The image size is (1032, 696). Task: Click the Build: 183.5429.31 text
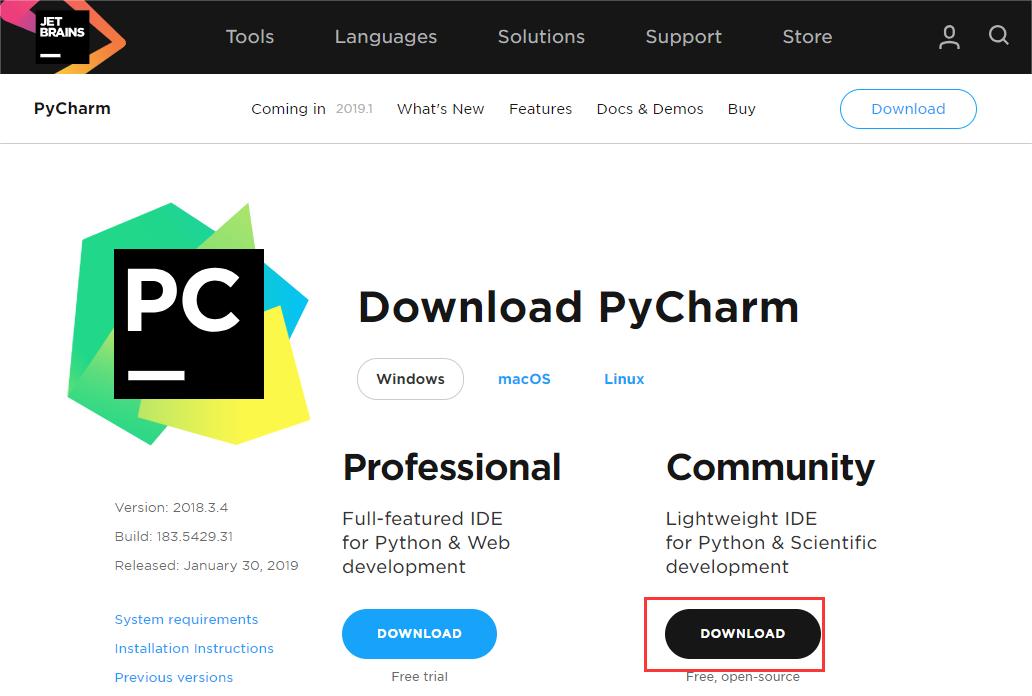click(x=174, y=537)
